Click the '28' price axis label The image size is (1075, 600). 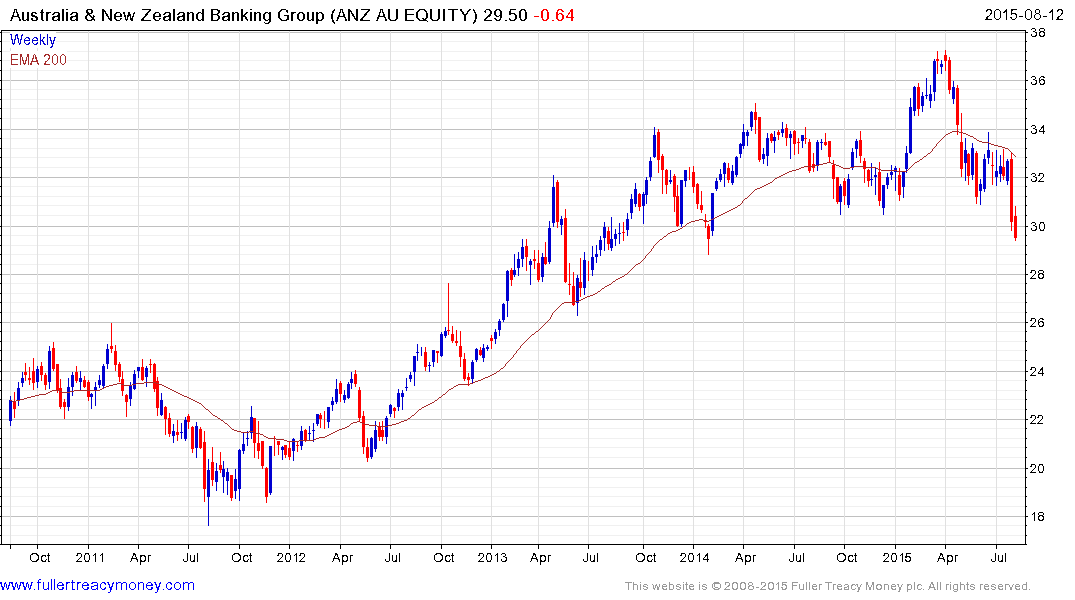pos(1037,275)
